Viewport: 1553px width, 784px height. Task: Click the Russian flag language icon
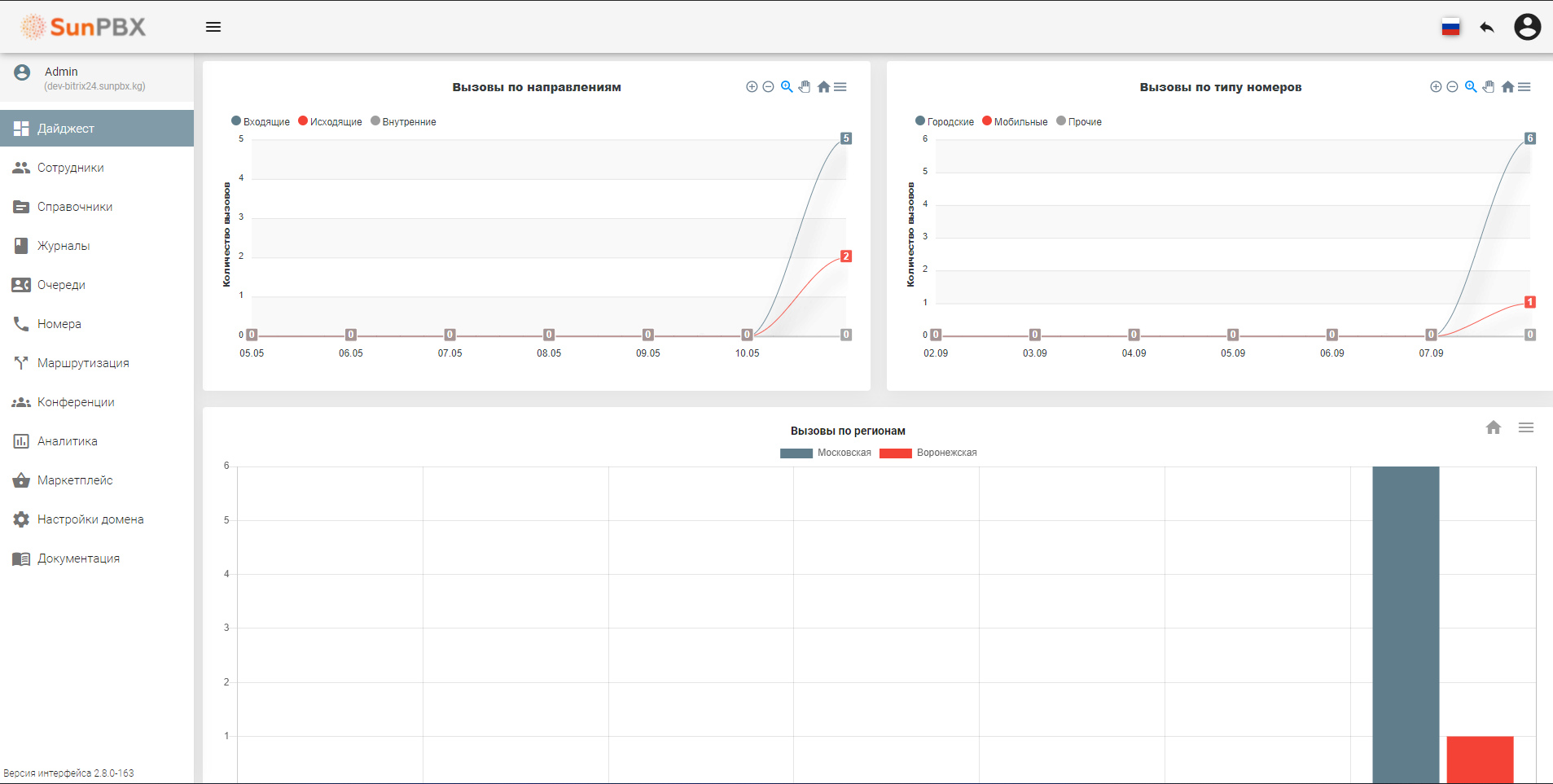coord(1450,28)
